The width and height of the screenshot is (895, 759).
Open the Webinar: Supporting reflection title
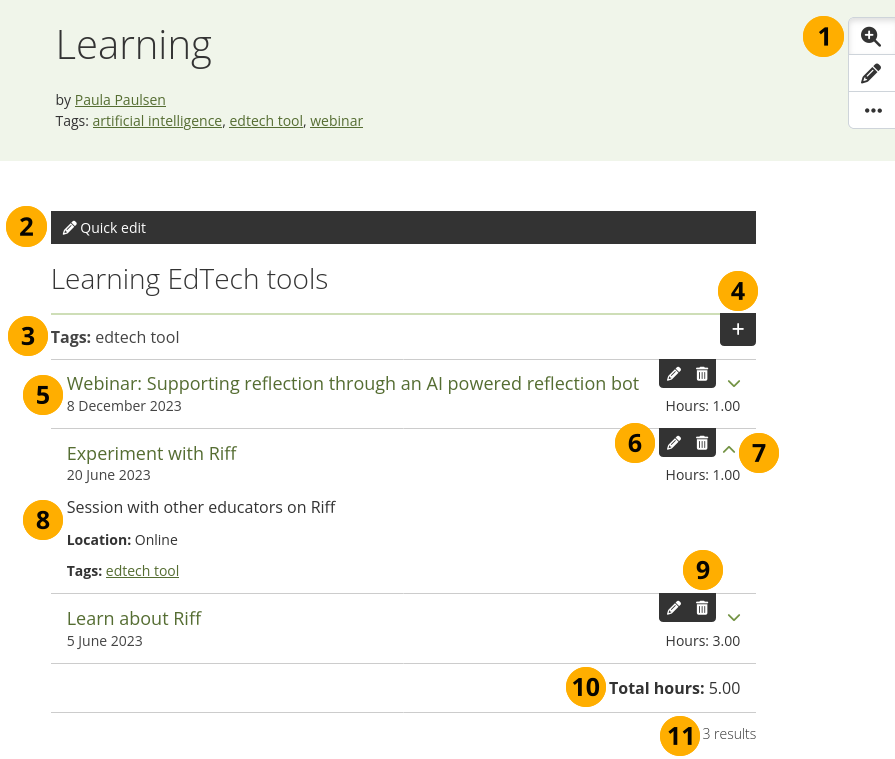point(352,383)
